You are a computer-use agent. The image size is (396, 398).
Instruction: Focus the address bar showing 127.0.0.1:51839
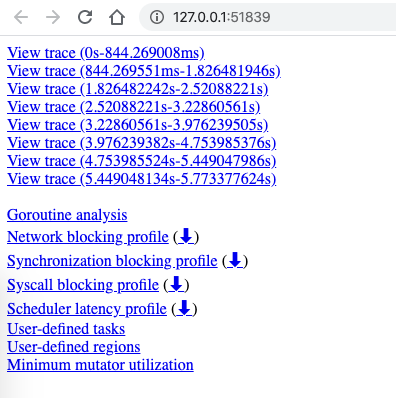[x=267, y=17]
